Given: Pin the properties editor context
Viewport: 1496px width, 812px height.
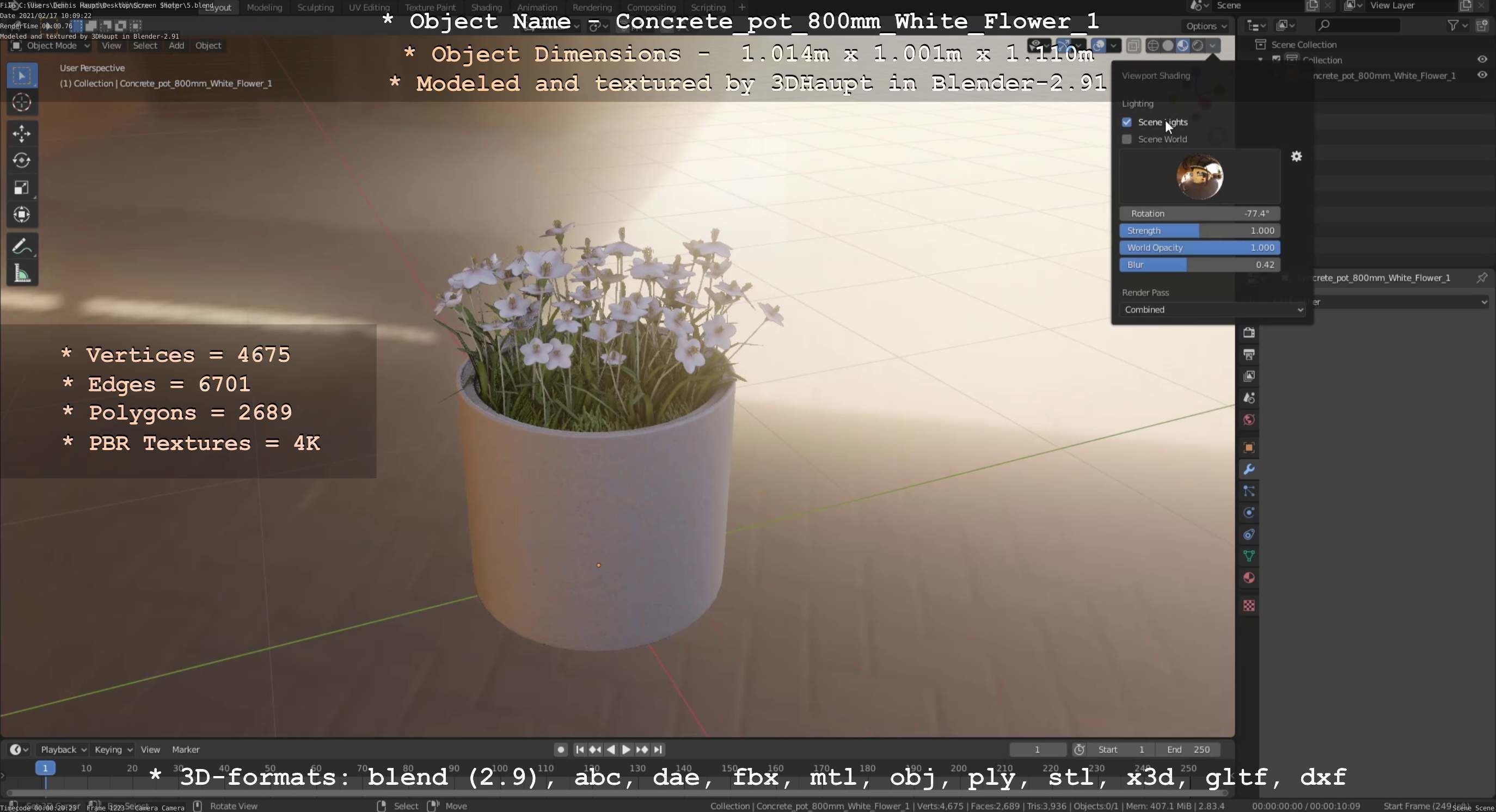Looking at the screenshot, I should (1481, 278).
